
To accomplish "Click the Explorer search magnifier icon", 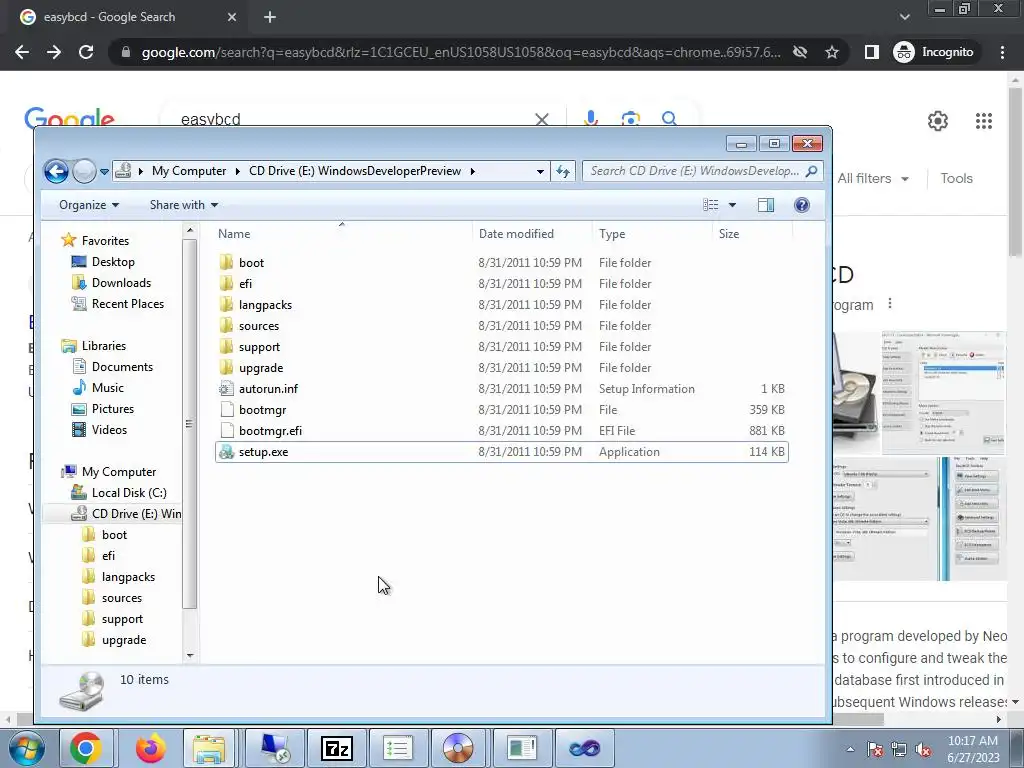I will 811,171.
